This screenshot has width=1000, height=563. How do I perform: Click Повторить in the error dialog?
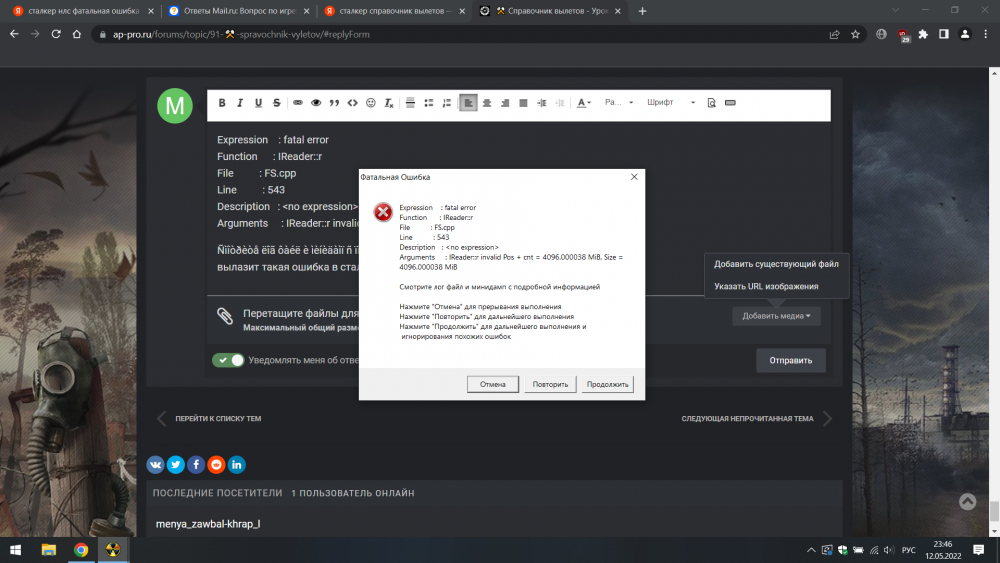550,384
